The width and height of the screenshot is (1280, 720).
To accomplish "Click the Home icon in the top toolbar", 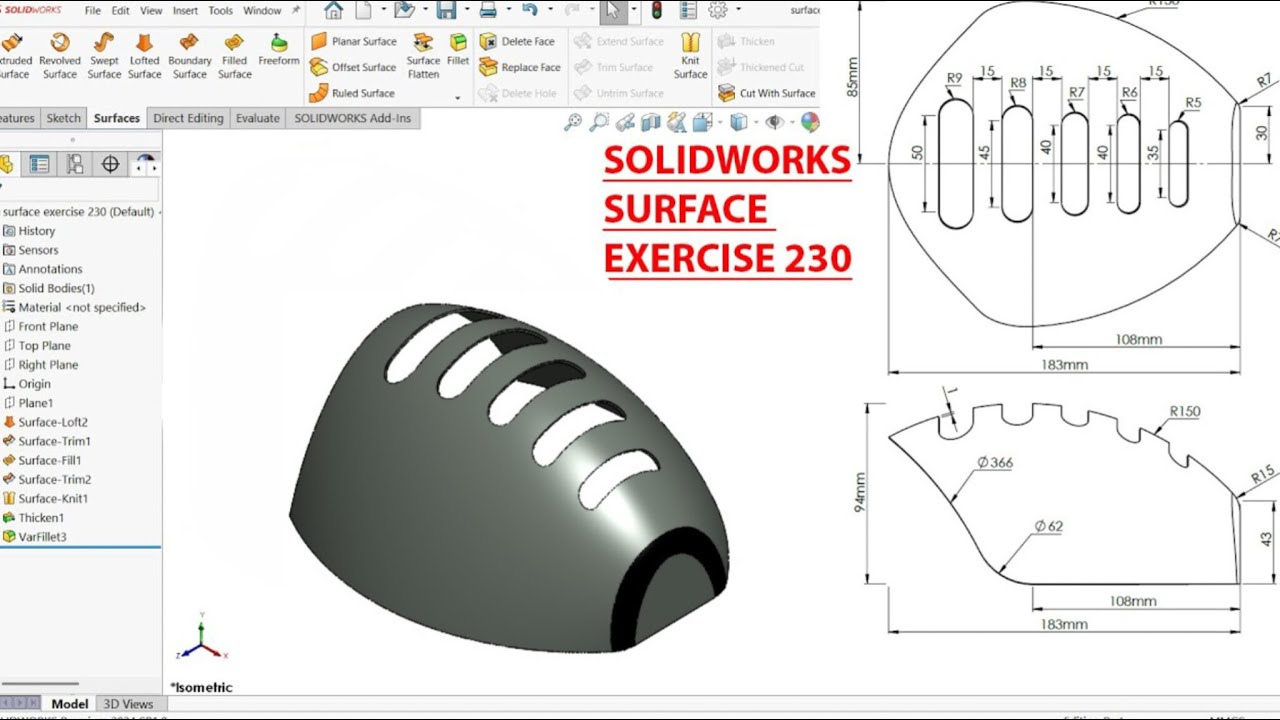I will [x=333, y=11].
